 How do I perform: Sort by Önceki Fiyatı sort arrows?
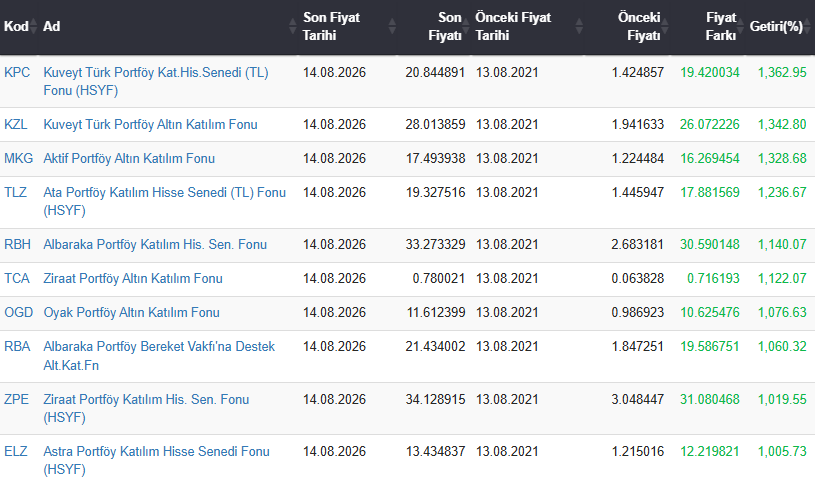pos(665,26)
